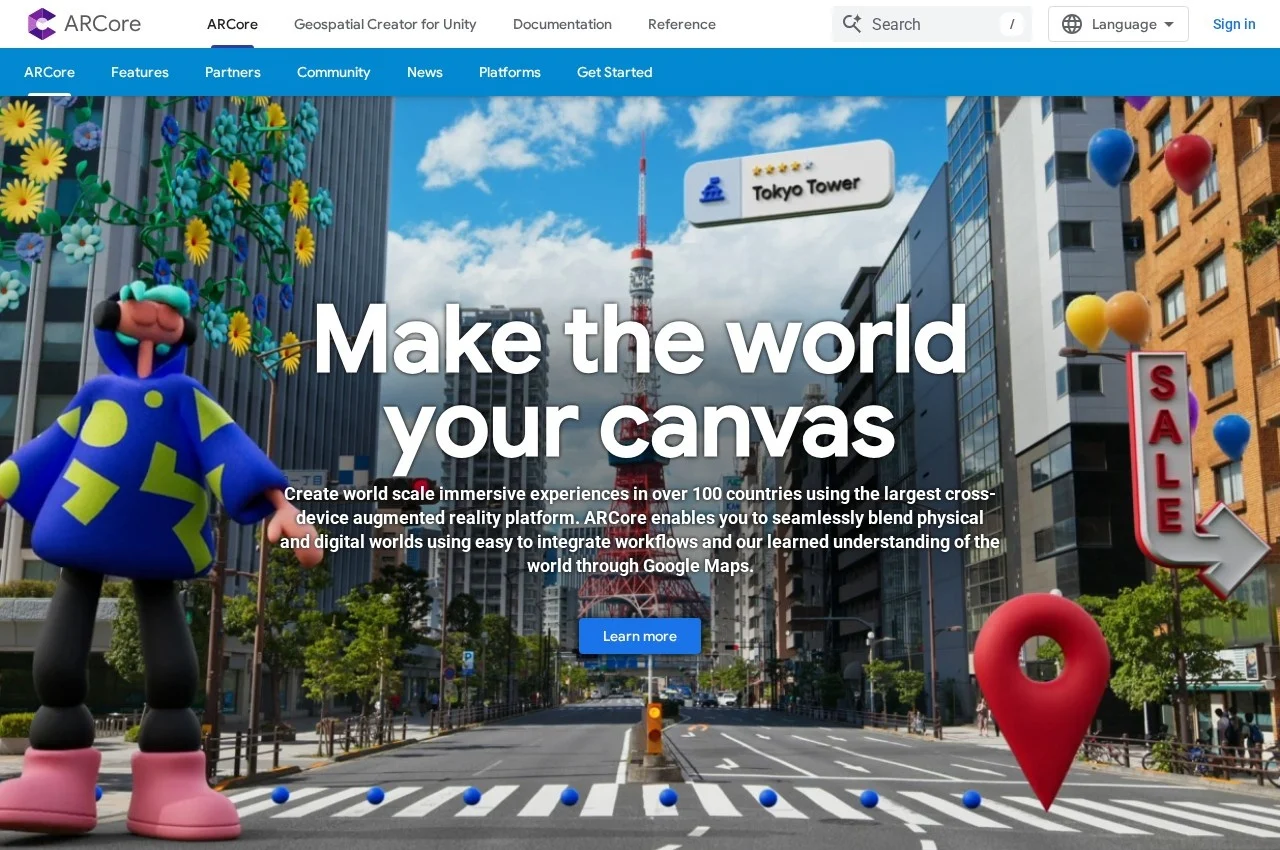Click the ARCore wordmark text in header
This screenshot has height=850, width=1280.
tap(102, 24)
